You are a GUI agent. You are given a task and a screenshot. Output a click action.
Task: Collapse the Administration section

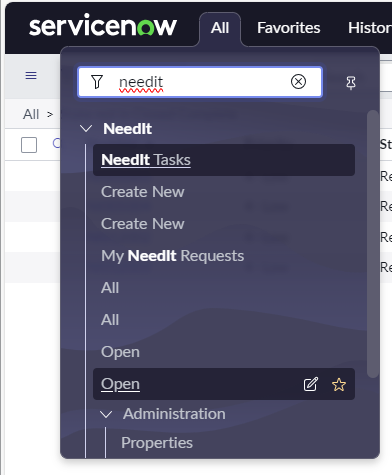106,414
